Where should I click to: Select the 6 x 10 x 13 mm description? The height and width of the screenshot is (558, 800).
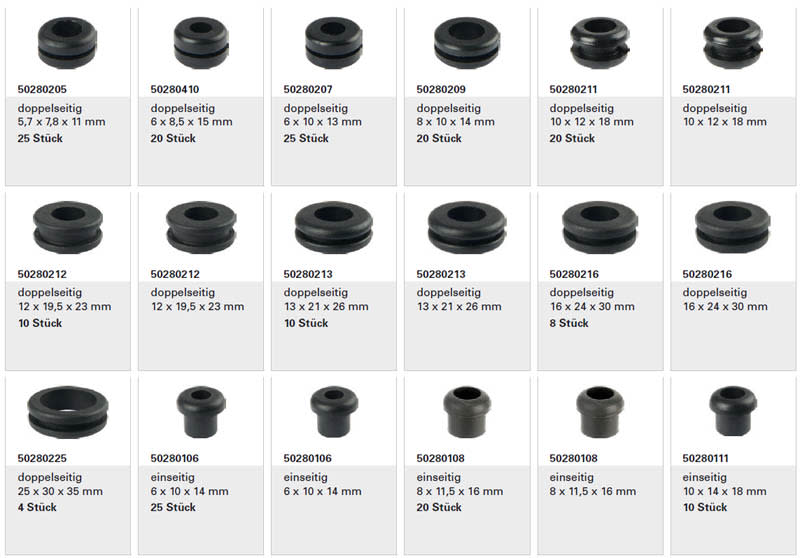coord(322,122)
